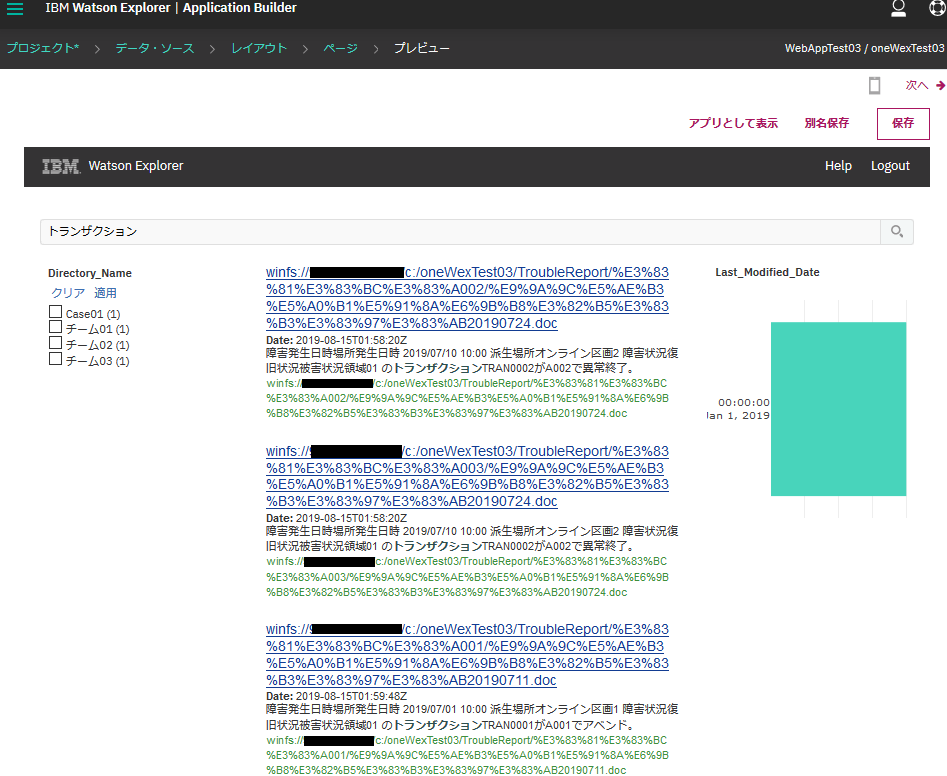Select the プレビュー breadcrumb step
This screenshot has width=947, height=776.
click(x=422, y=48)
